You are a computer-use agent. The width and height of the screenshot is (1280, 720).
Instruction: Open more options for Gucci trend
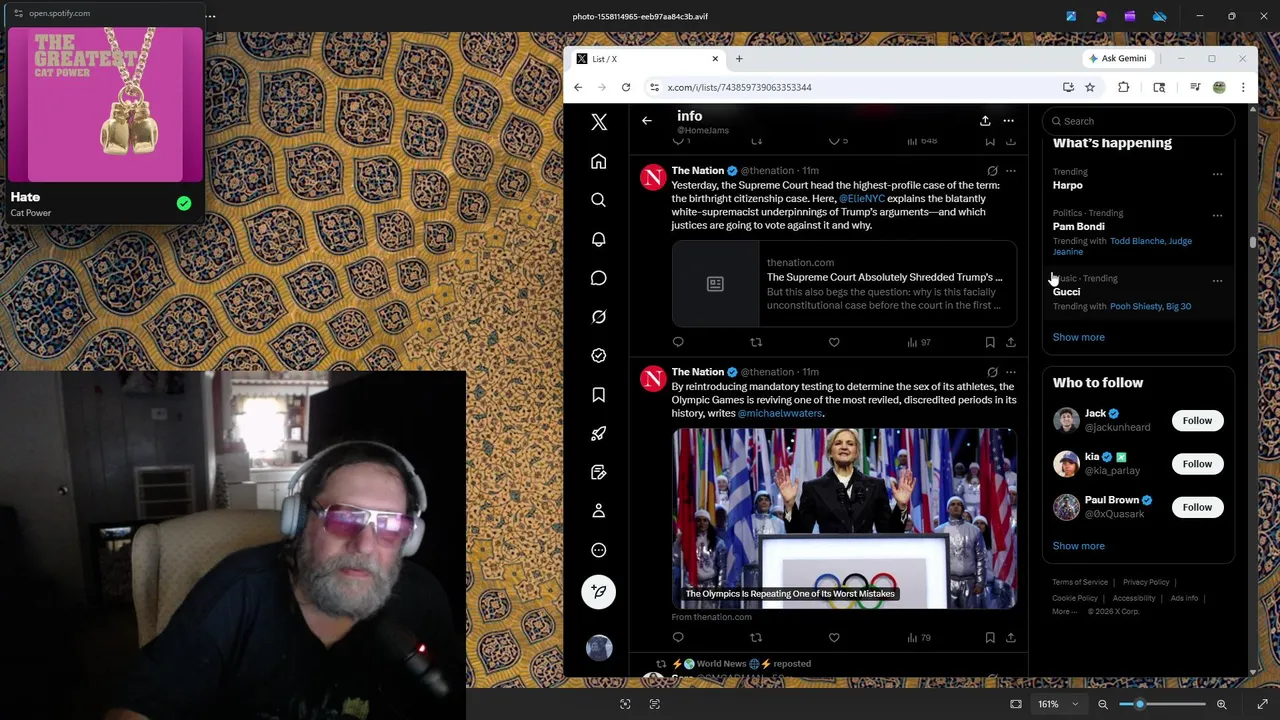1217,280
